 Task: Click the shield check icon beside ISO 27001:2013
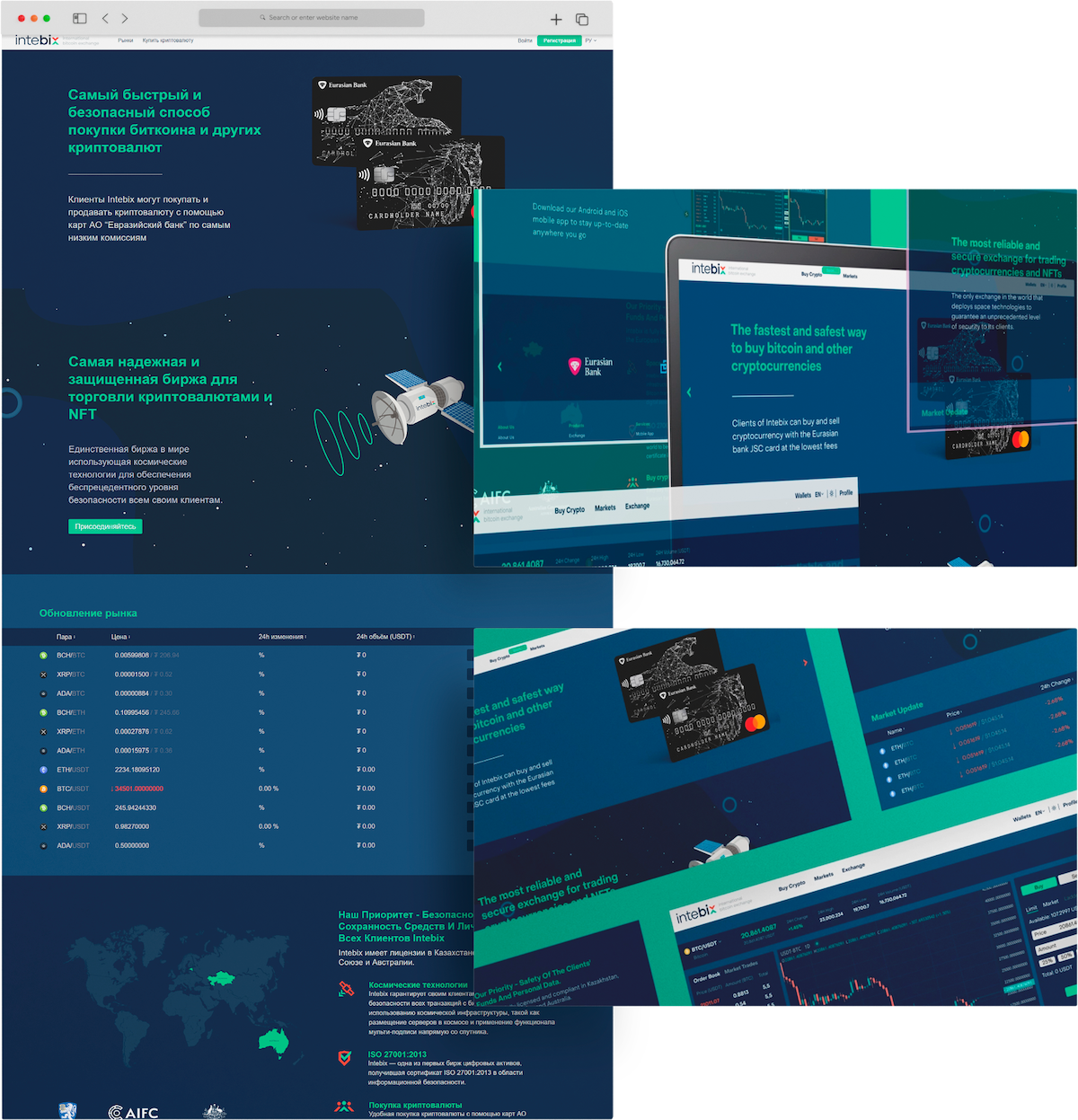[x=345, y=1058]
